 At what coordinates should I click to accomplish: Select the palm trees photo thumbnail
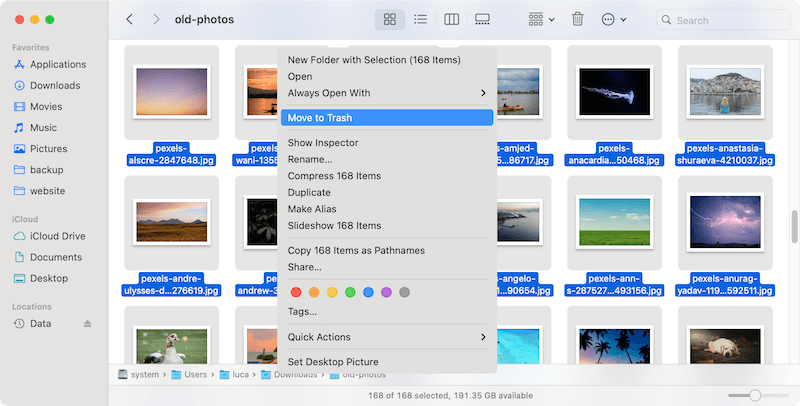[x=615, y=345]
